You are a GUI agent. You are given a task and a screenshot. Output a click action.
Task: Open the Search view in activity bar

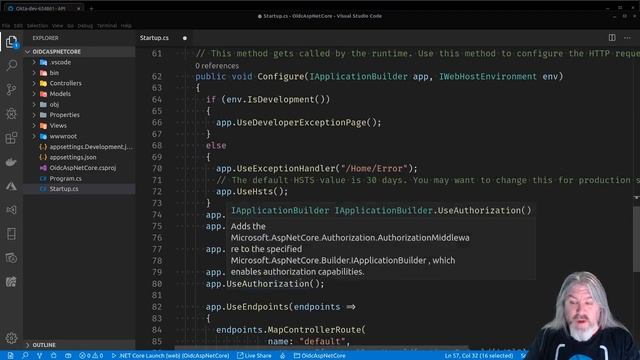pyautogui.click(x=11, y=65)
